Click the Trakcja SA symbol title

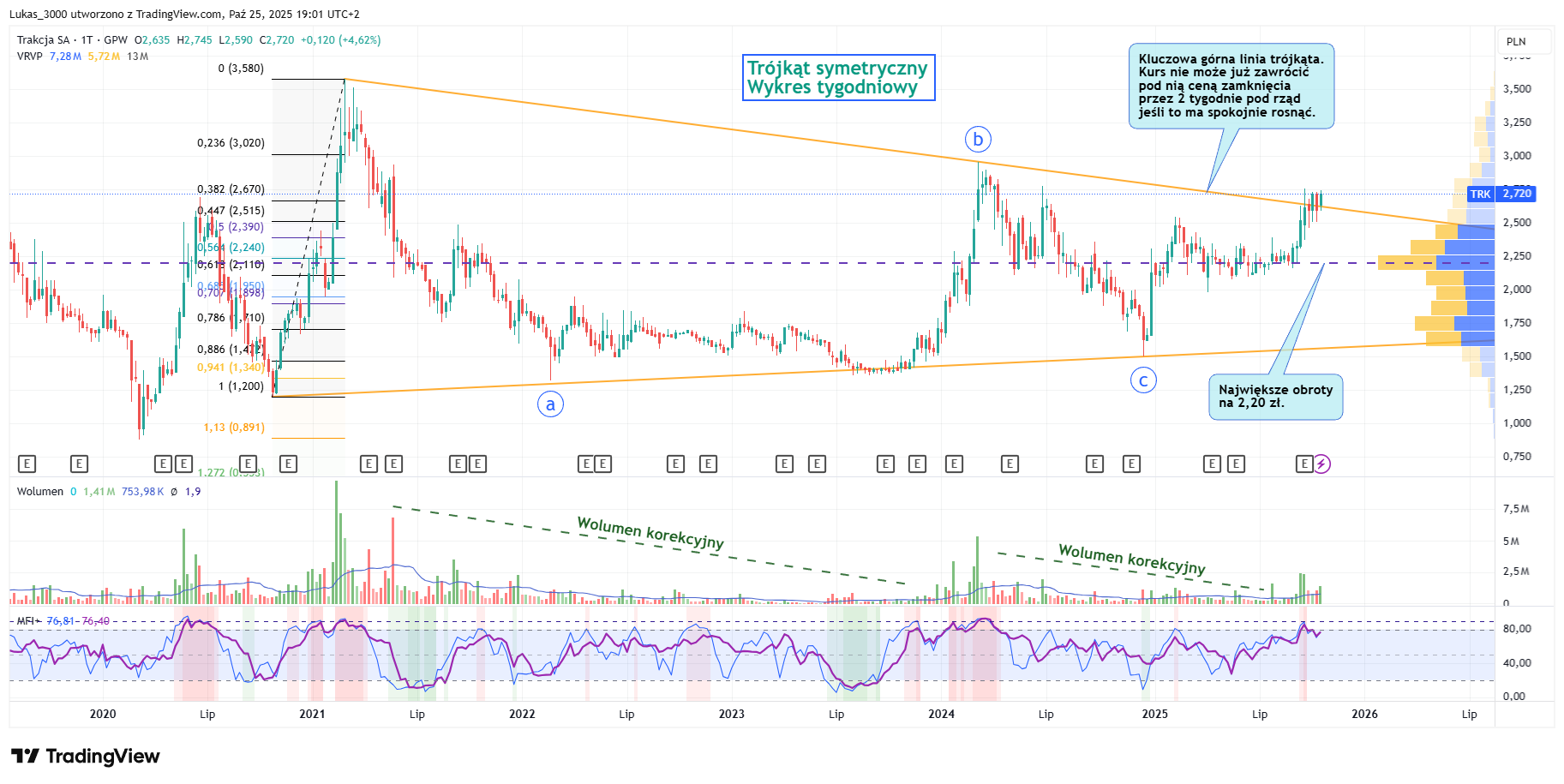coord(44,40)
